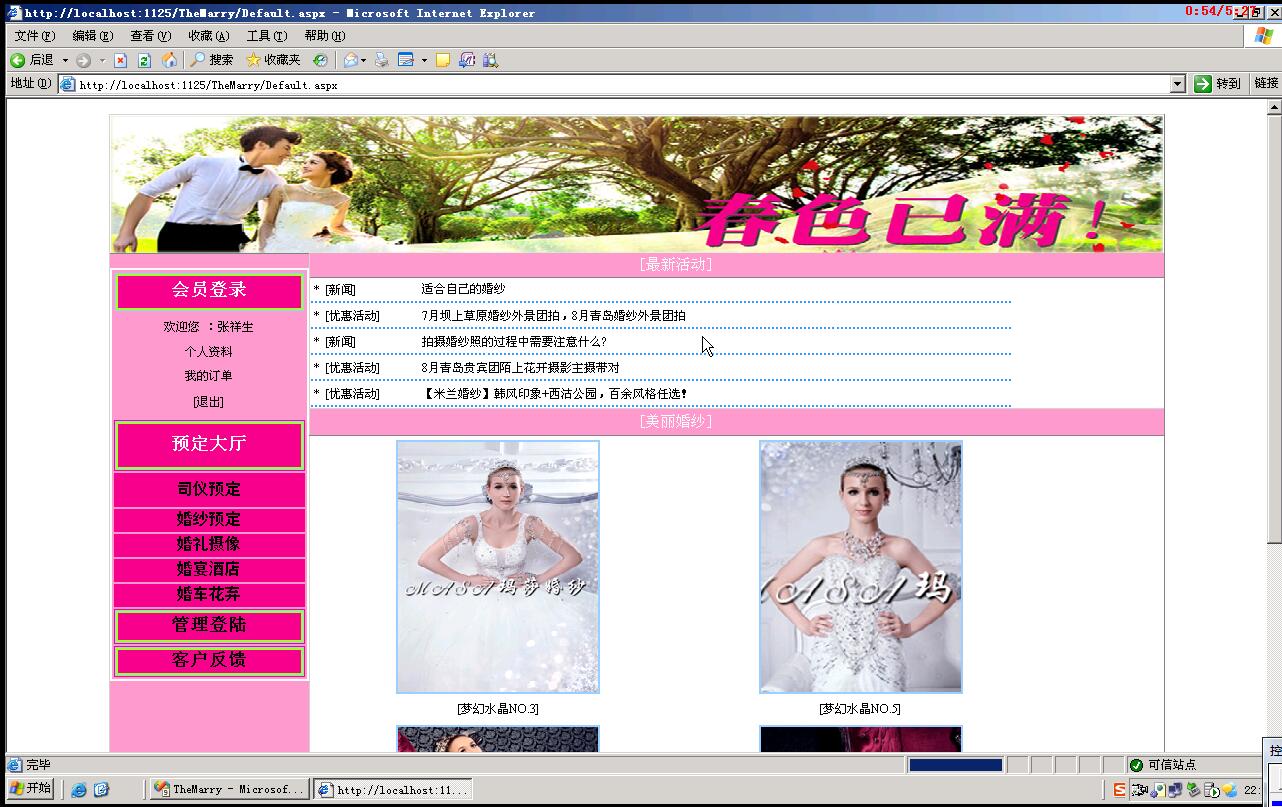Expand the Forward button history dropdown
Viewport: 1282px width, 807px height.
tap(102, 60)
